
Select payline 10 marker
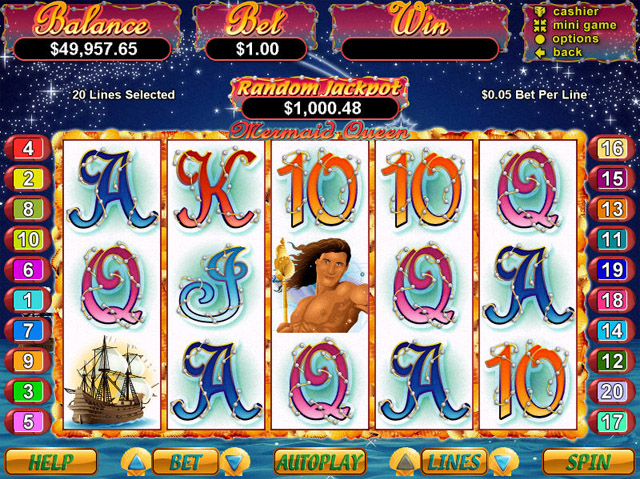tap(28, 239)
